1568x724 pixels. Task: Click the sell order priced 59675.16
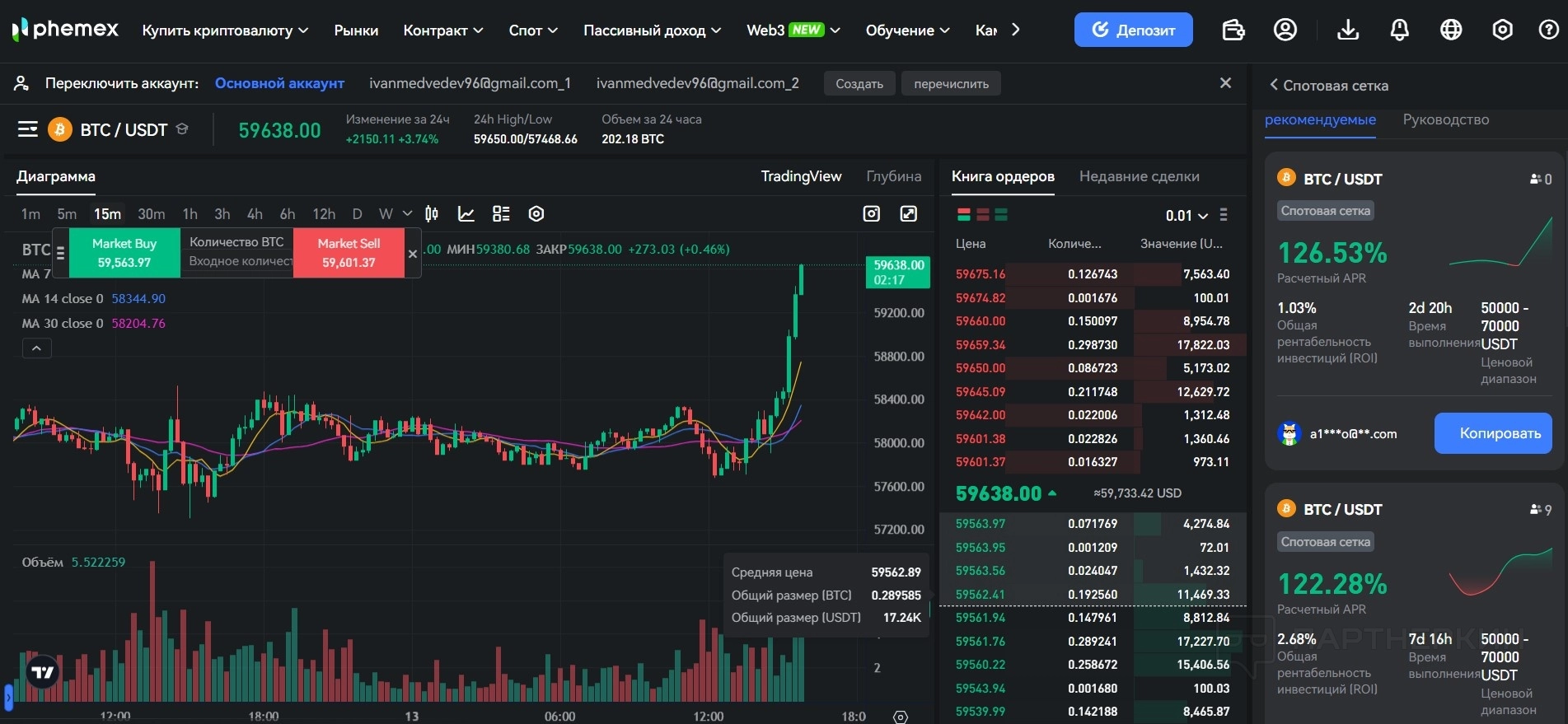pos(1093,274)
